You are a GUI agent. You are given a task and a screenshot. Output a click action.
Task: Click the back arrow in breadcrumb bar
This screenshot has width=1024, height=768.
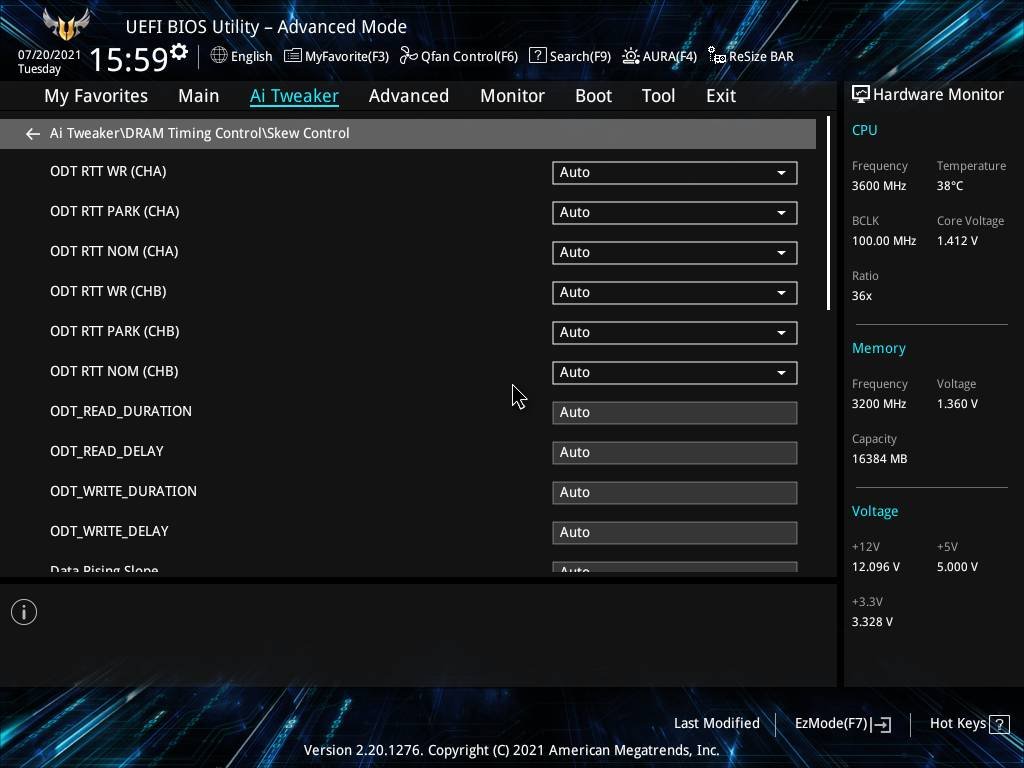33,134
